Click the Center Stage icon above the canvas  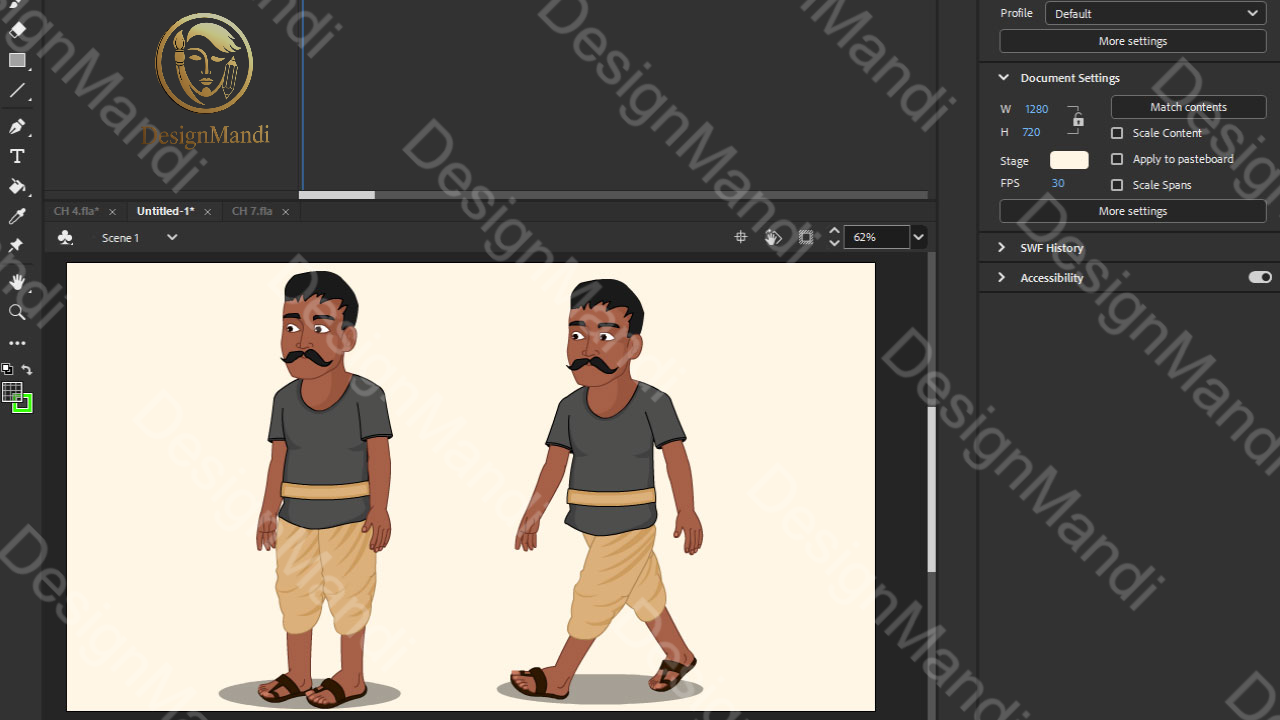coord(741,237)
